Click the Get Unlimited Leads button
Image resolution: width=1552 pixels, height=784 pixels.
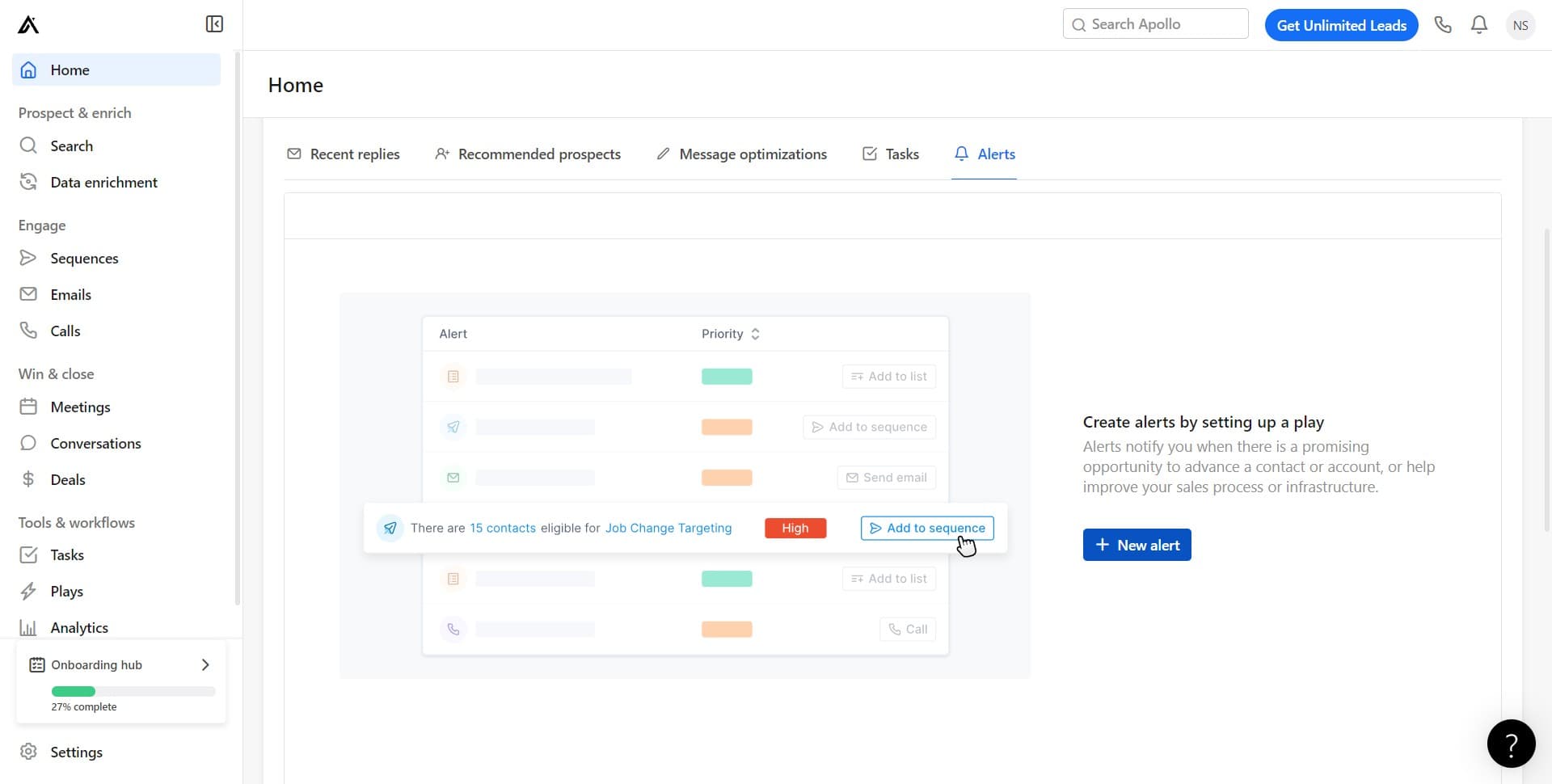[x=1341, y=25]
